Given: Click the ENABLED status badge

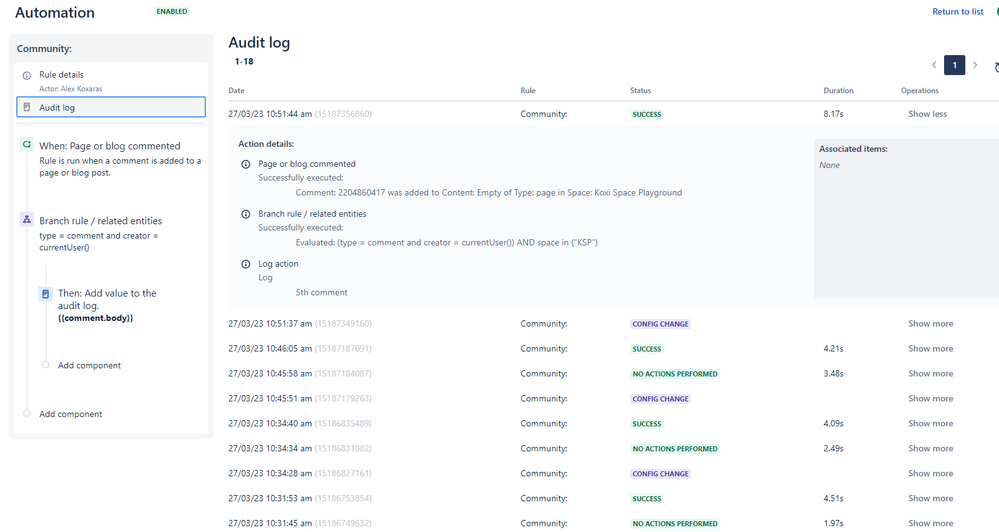Looking at the screenshot, I should (x=172, y=11).
